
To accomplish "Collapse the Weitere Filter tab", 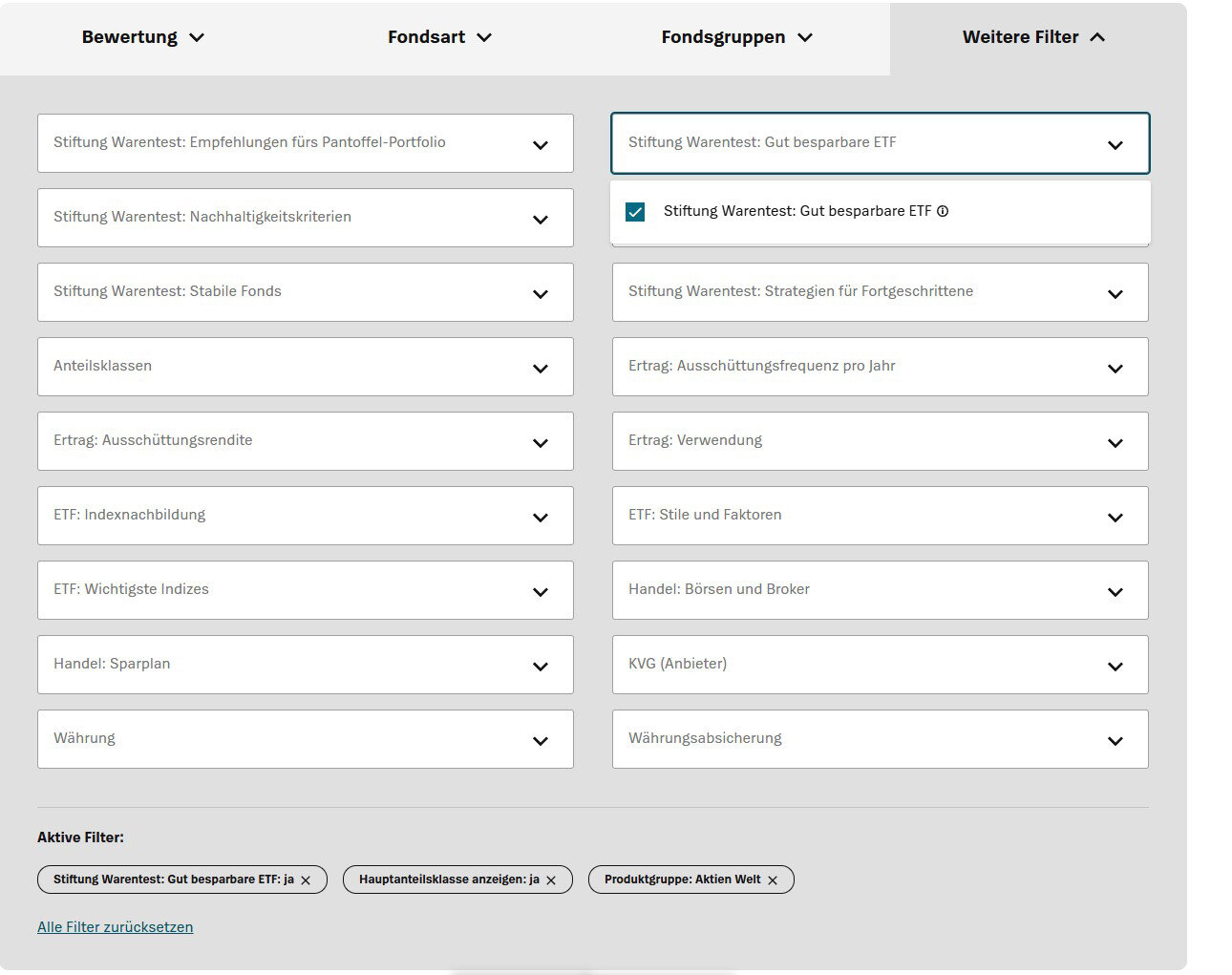I will tap(1033, 37).
